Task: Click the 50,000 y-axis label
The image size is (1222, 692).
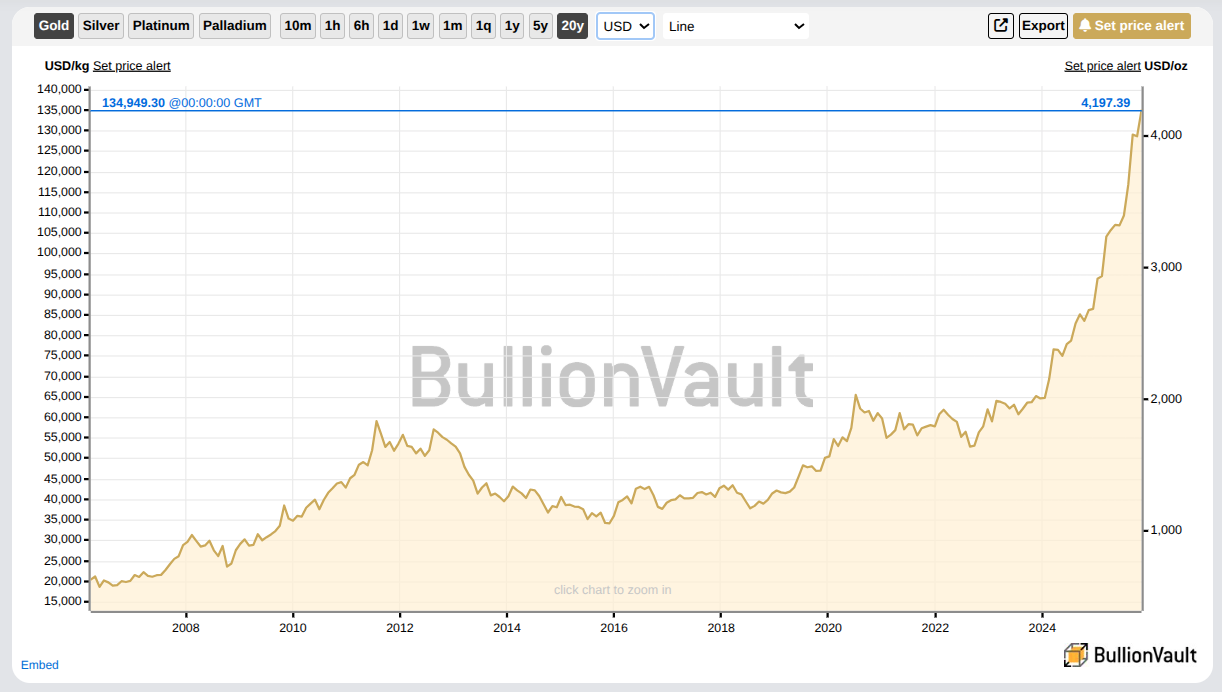Action: 63,458
